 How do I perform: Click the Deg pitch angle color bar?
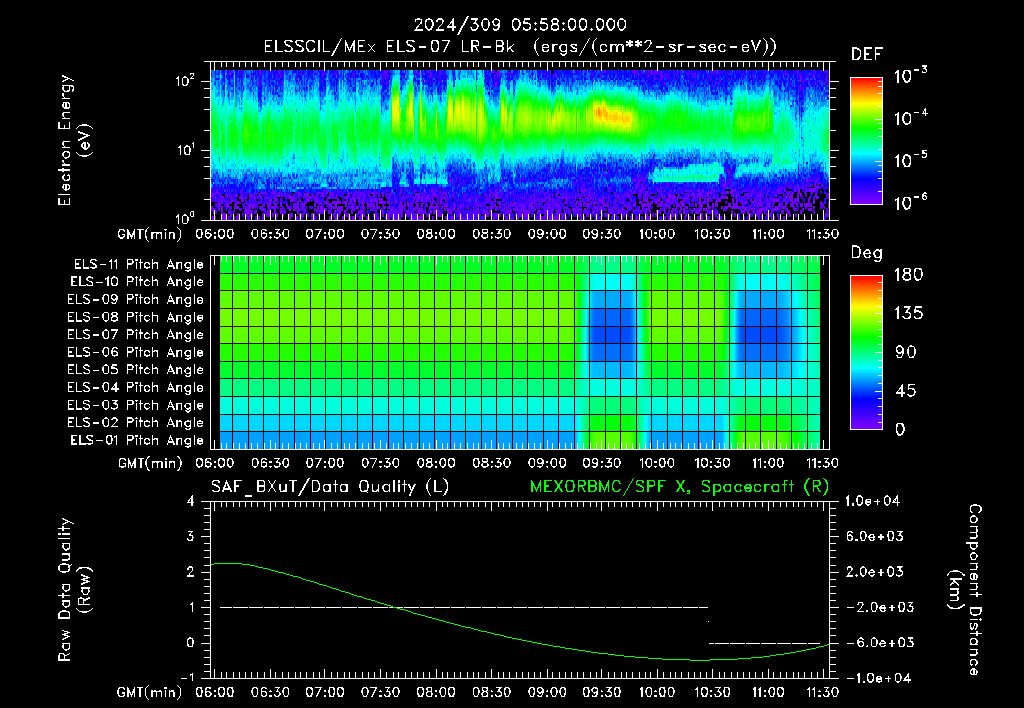[866, 352]
